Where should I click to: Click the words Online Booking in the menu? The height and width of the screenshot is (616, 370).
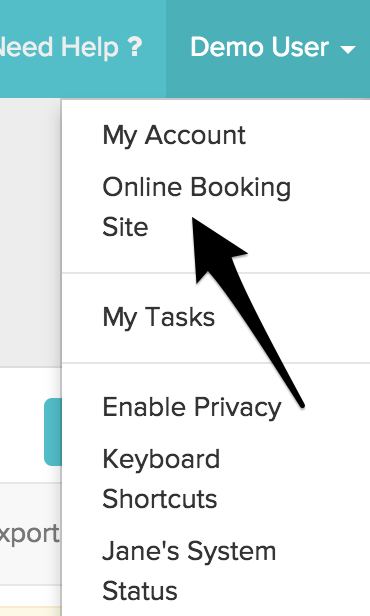click(196, 187)
